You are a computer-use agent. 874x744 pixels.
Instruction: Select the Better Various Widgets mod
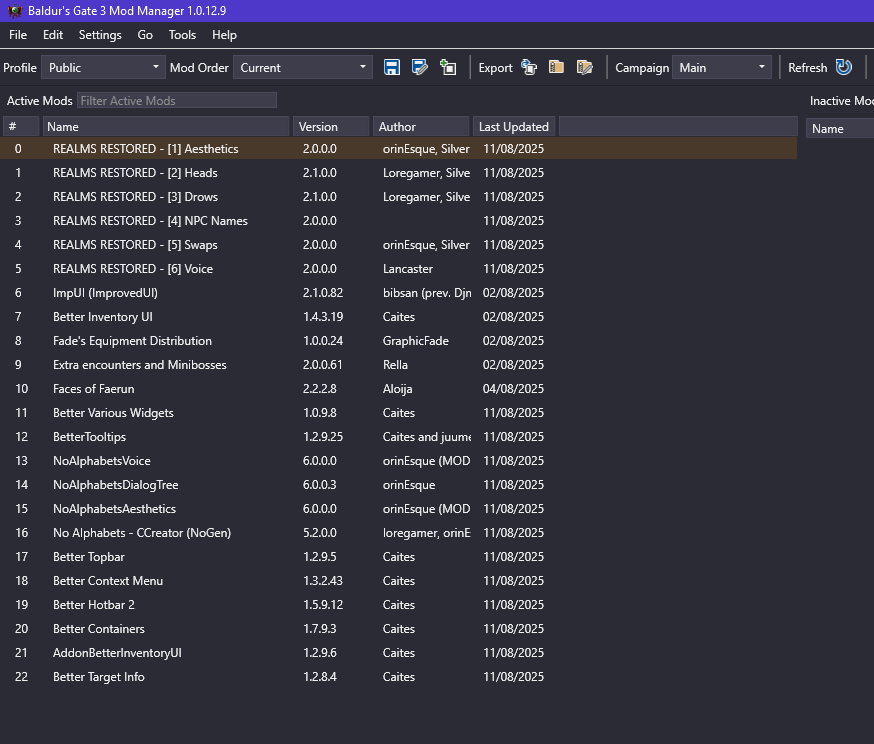point(399,412)
